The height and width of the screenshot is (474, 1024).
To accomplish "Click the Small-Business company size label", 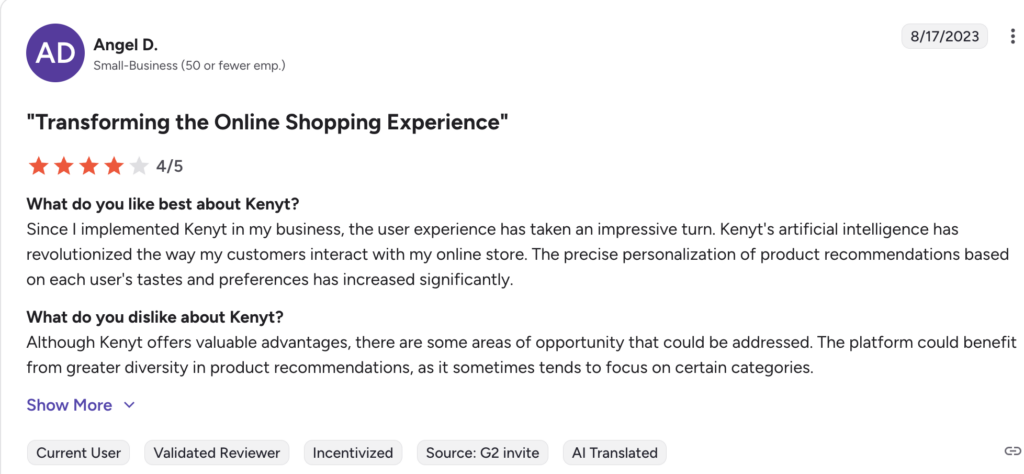I will point(189,66).
